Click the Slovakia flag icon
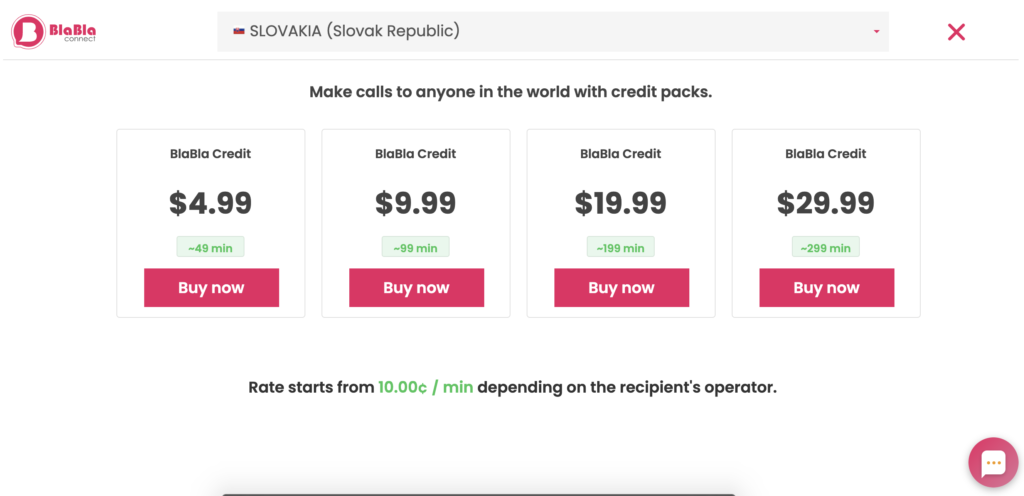This screenshot has height=496, width=1024. (239, 31)
